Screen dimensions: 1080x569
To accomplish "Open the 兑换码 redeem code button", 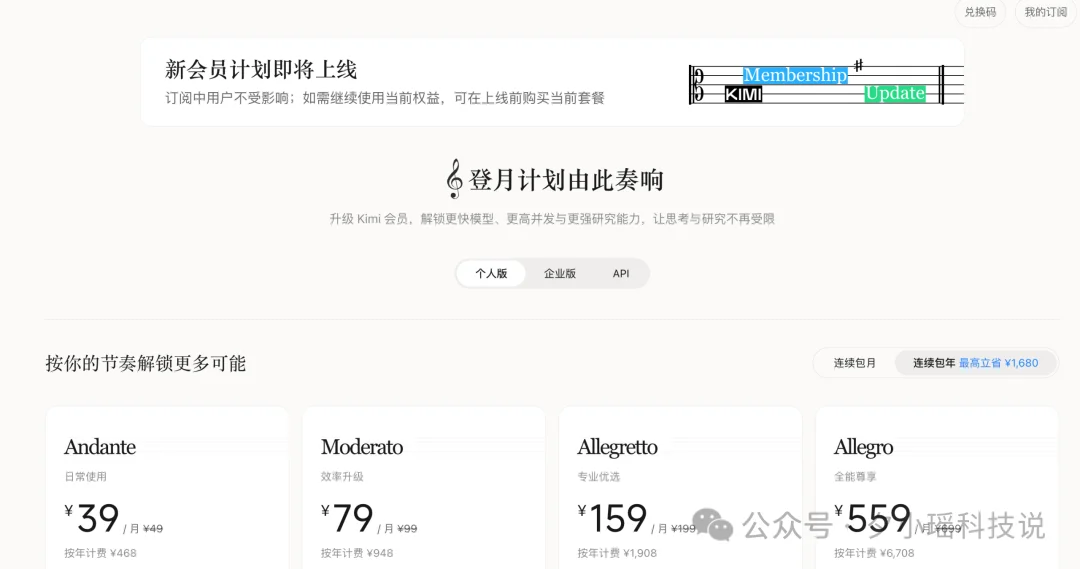I will (x=979, y=12).
